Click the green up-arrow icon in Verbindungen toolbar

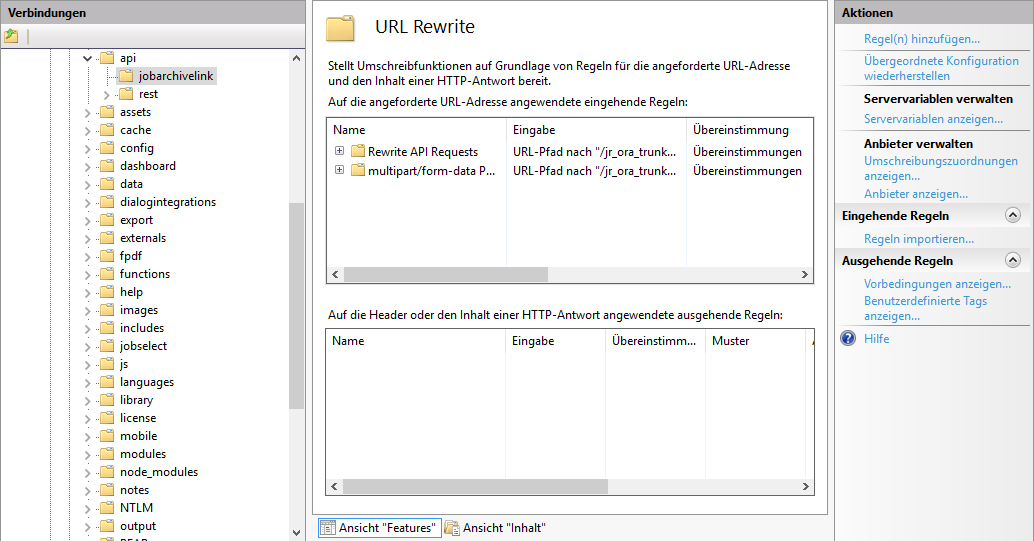pyautogui.click(x=11, y=36)
